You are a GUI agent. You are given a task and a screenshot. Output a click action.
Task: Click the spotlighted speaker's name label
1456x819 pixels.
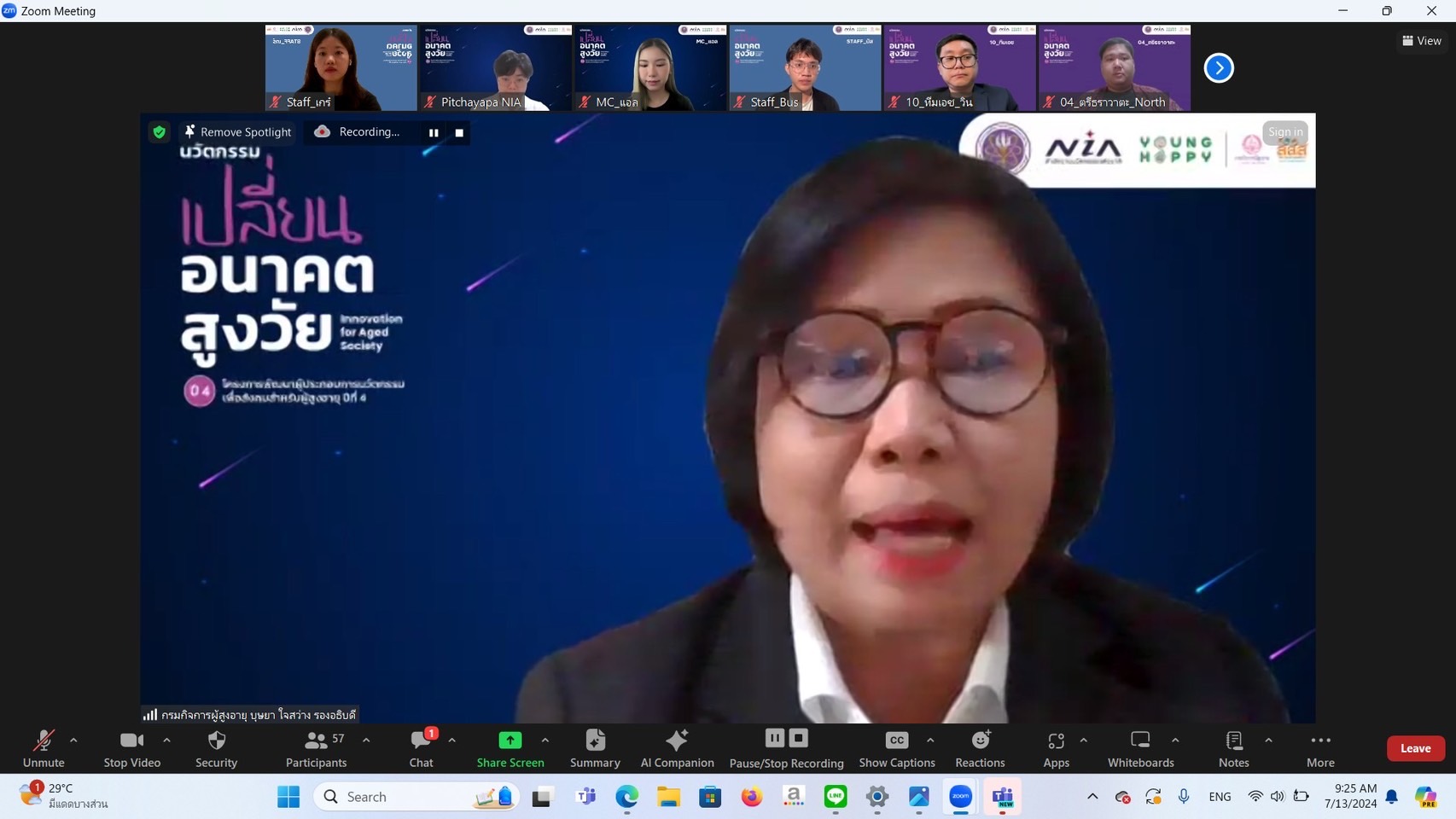click(x=251, y=715)
